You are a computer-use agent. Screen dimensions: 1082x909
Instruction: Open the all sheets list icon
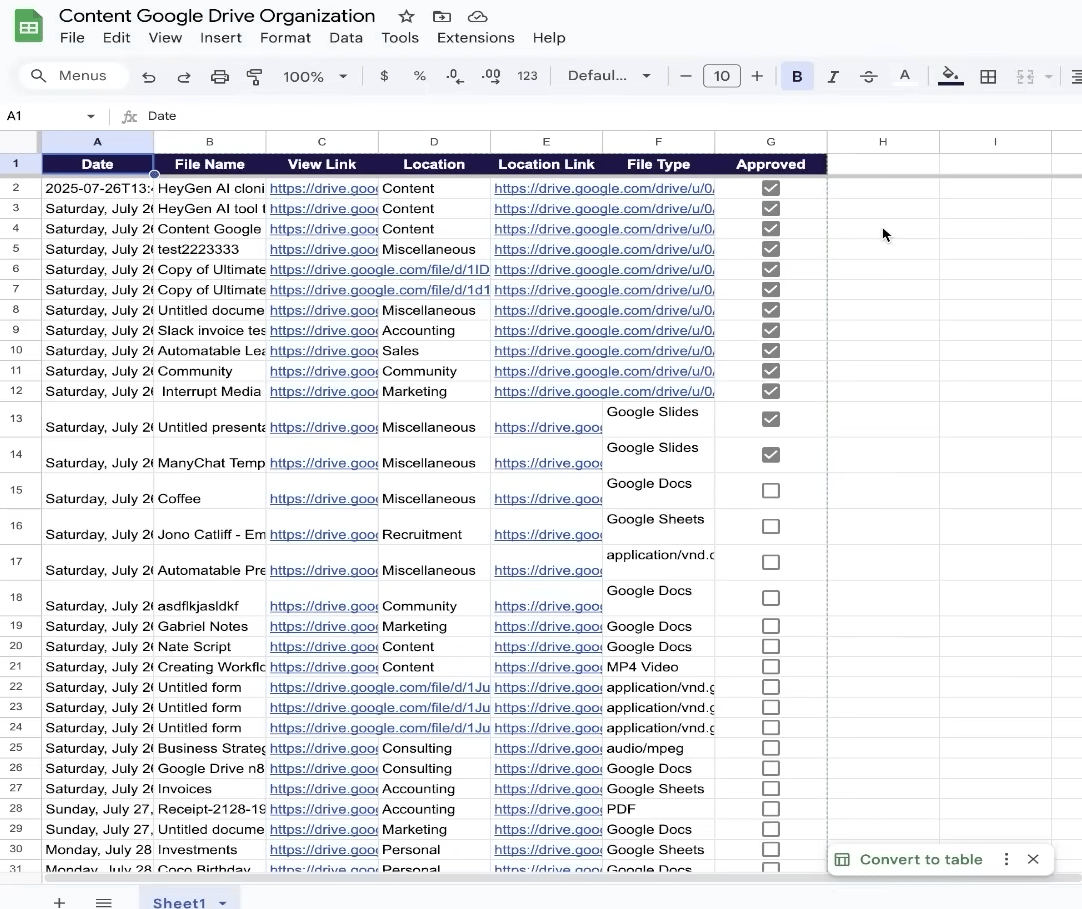click(x=104, y=903)
